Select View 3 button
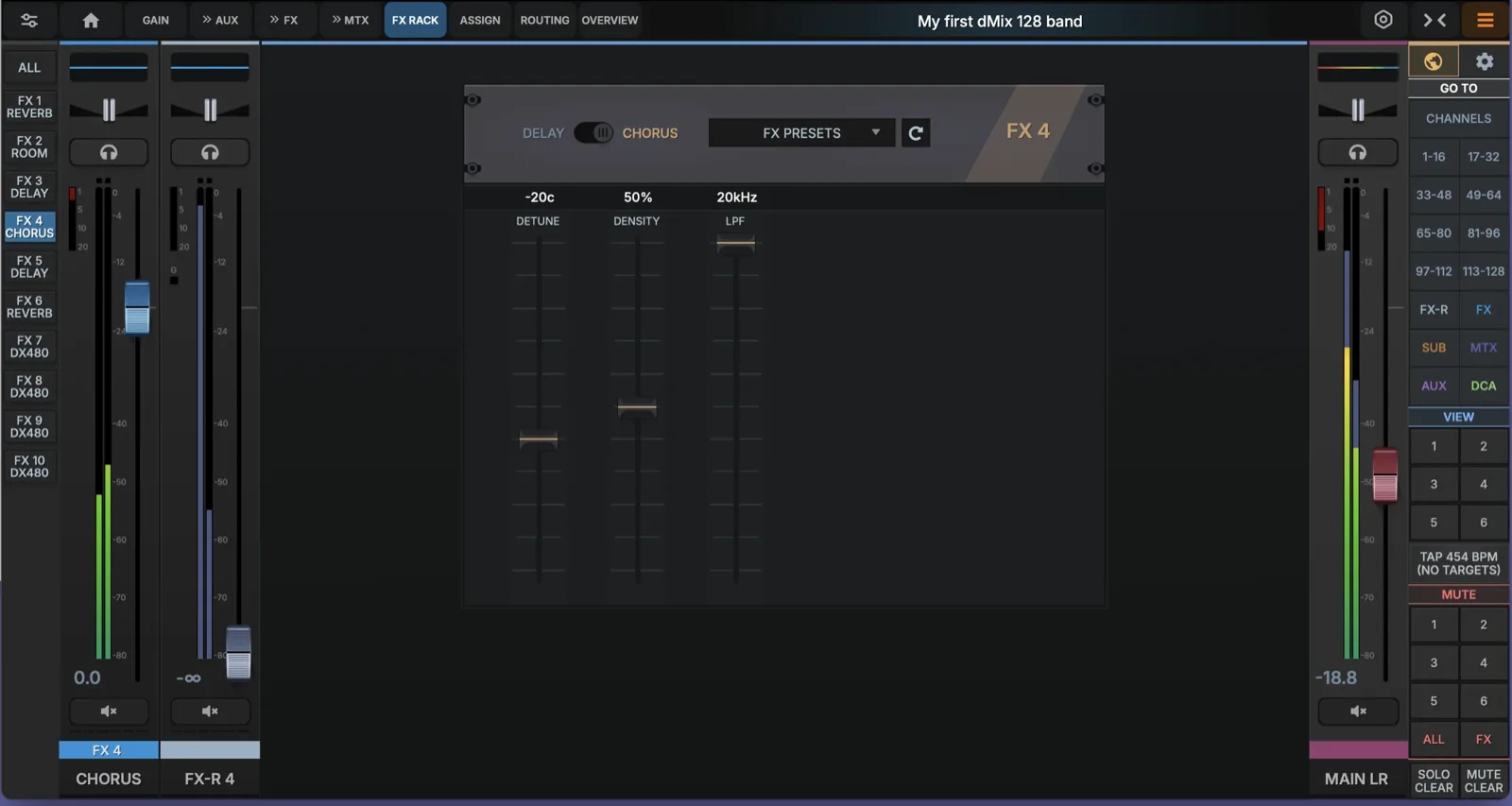Screen dimensions: 1512x806 click(1434, 484)
